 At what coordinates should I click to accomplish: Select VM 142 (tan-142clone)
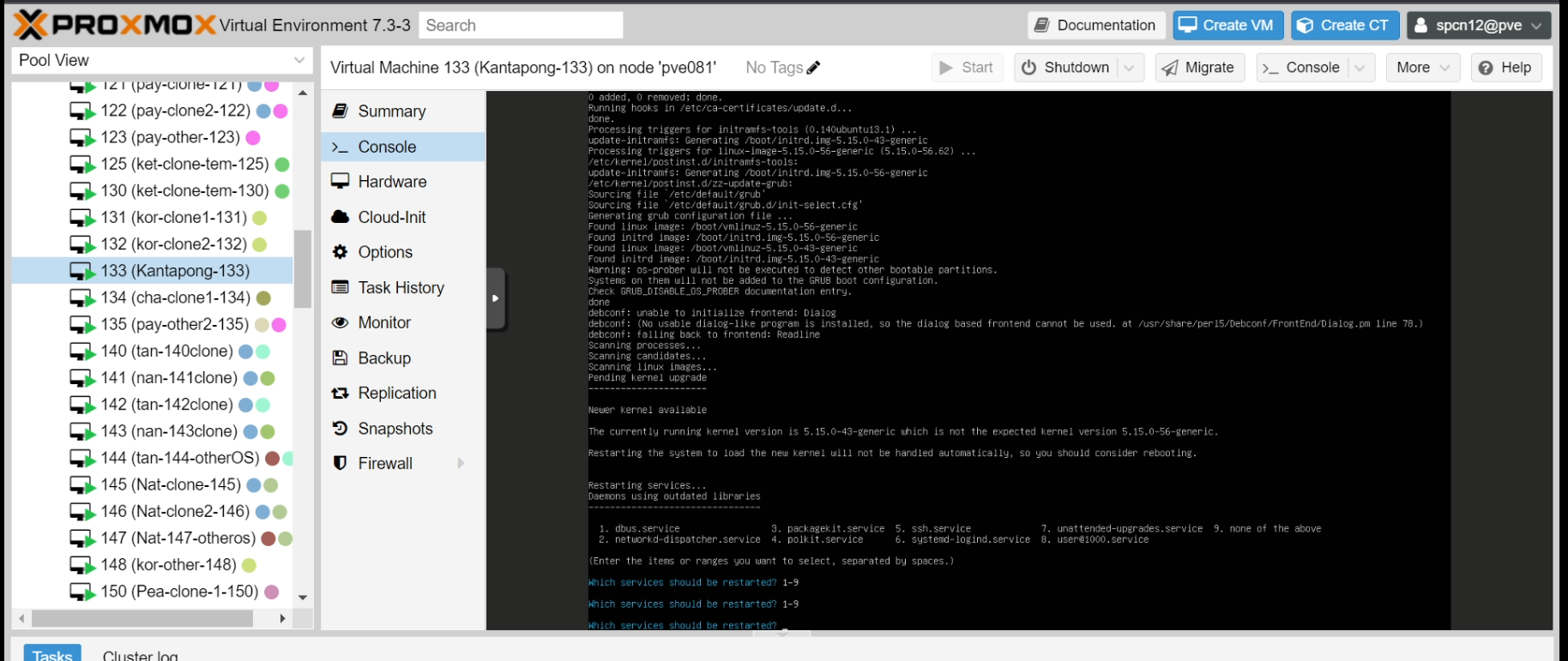pos(152,405)
